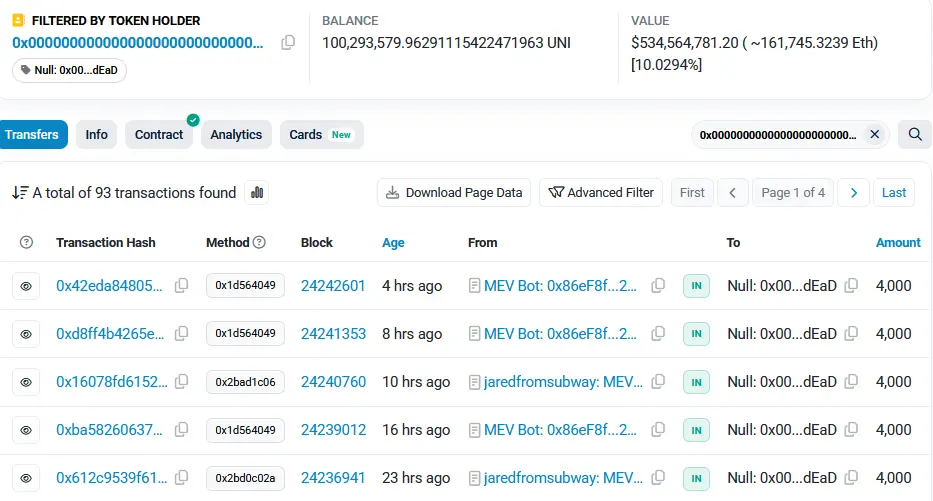Copy From address in block 24242601 row

[x=658, y=286]
